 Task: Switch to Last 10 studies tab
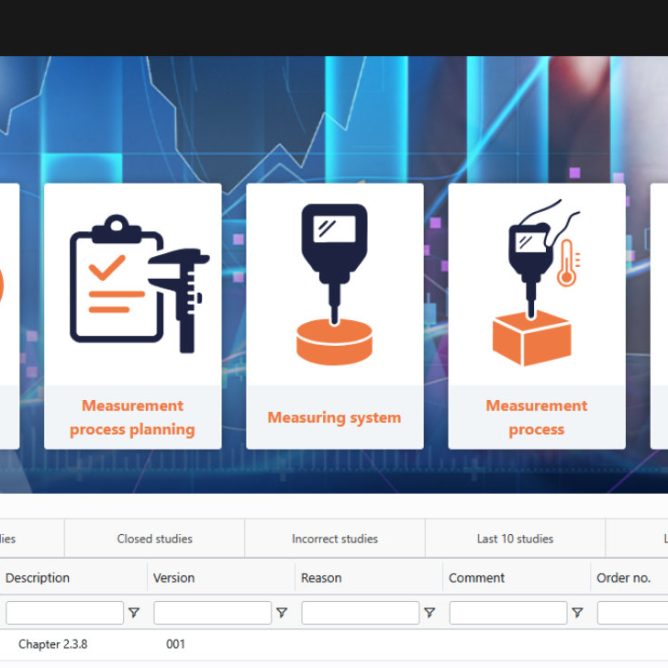pyautogui.click(x=515, y=539)
